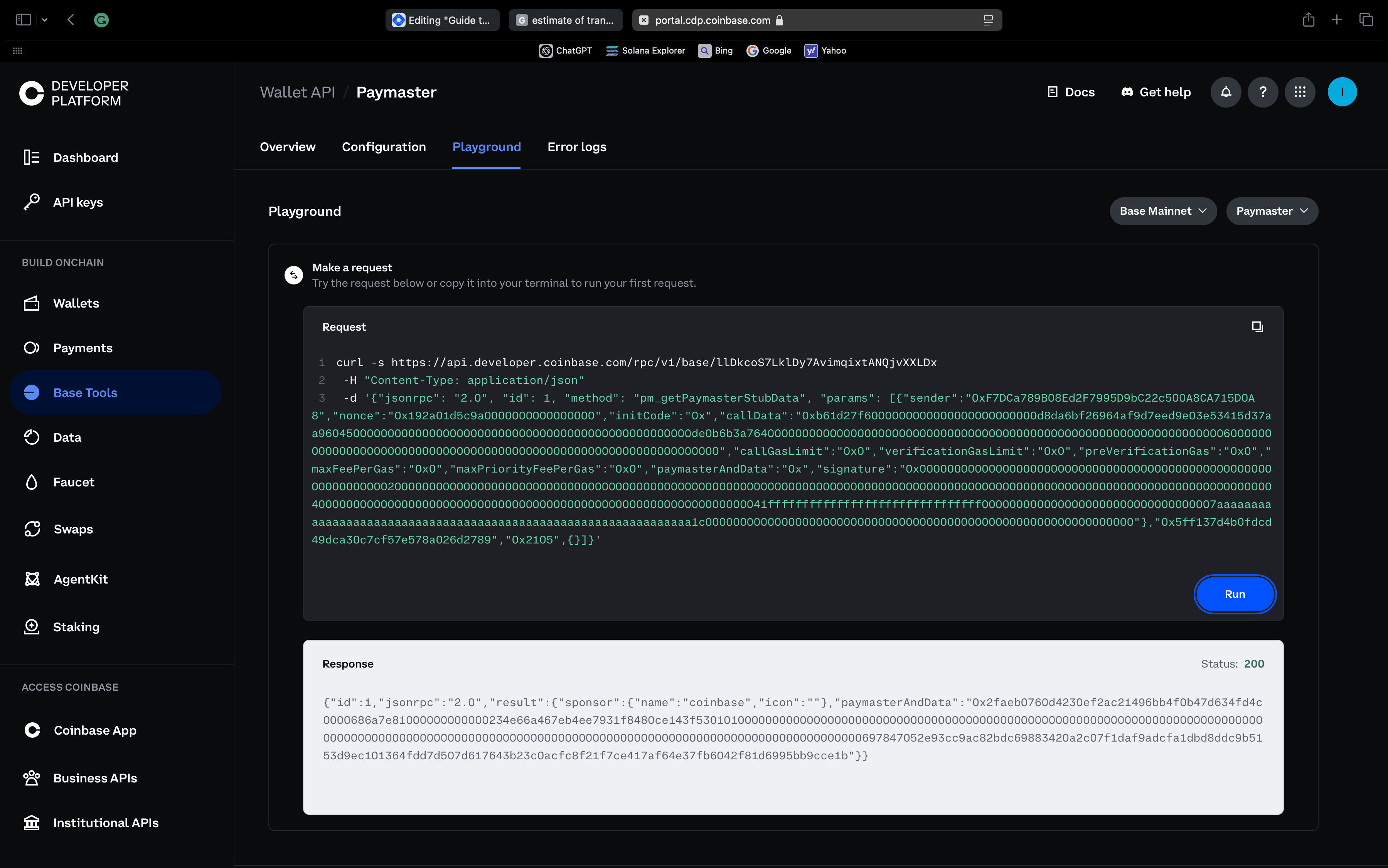Run the Paymaster request
This screenshot has width=1388, height=868.
click(x=1235, y=594)
